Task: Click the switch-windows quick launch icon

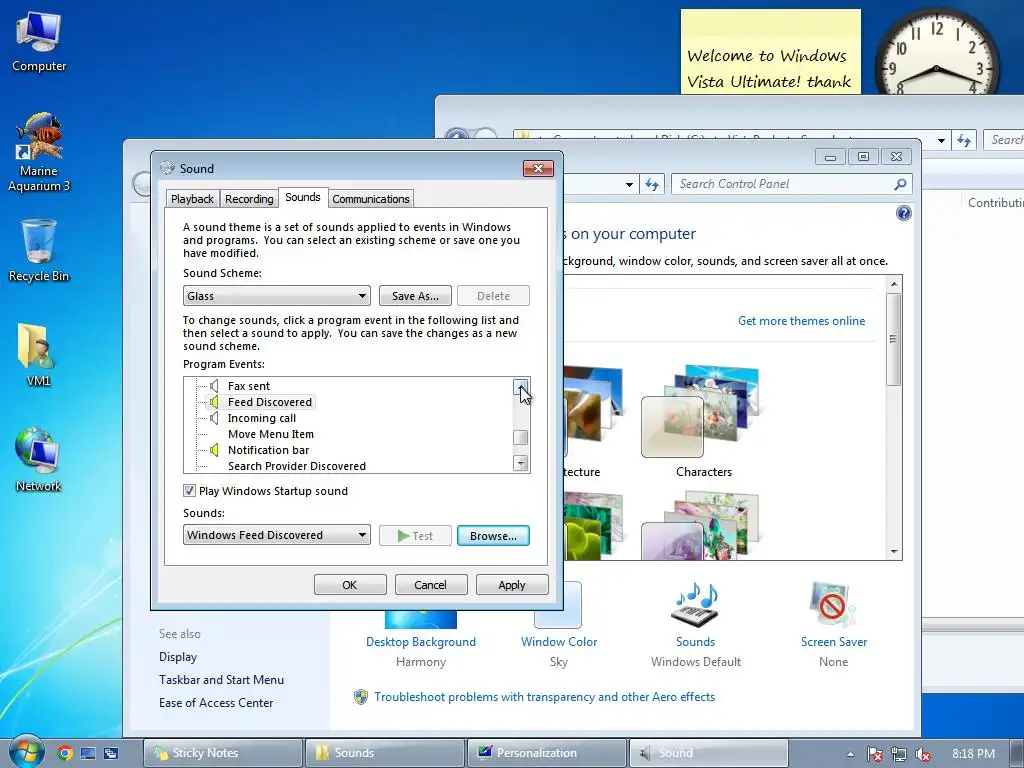Action: (x=111, y=753)
